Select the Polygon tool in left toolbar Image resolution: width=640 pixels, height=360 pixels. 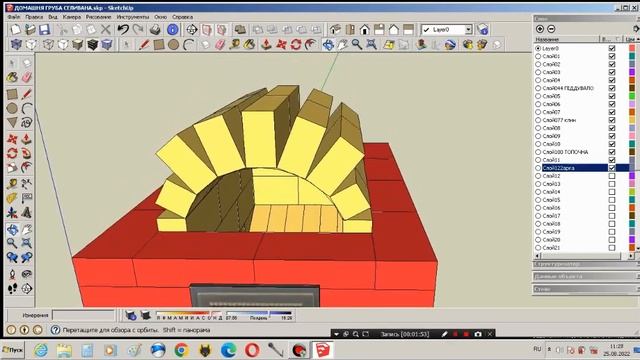tap(12, 122)
